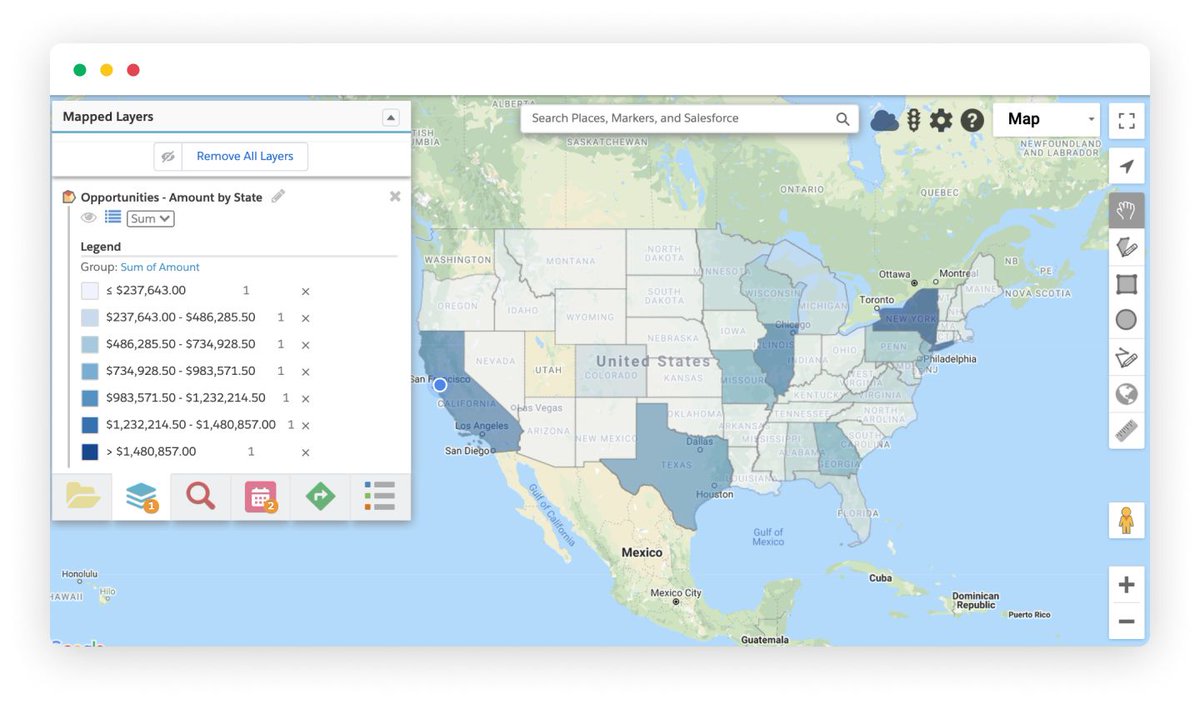Image resolution: width=1200 pixels, height=704 pixels.
Task: Open the weather overlay cloud icon
Action: pyautogui.click(x=884, y=120)
